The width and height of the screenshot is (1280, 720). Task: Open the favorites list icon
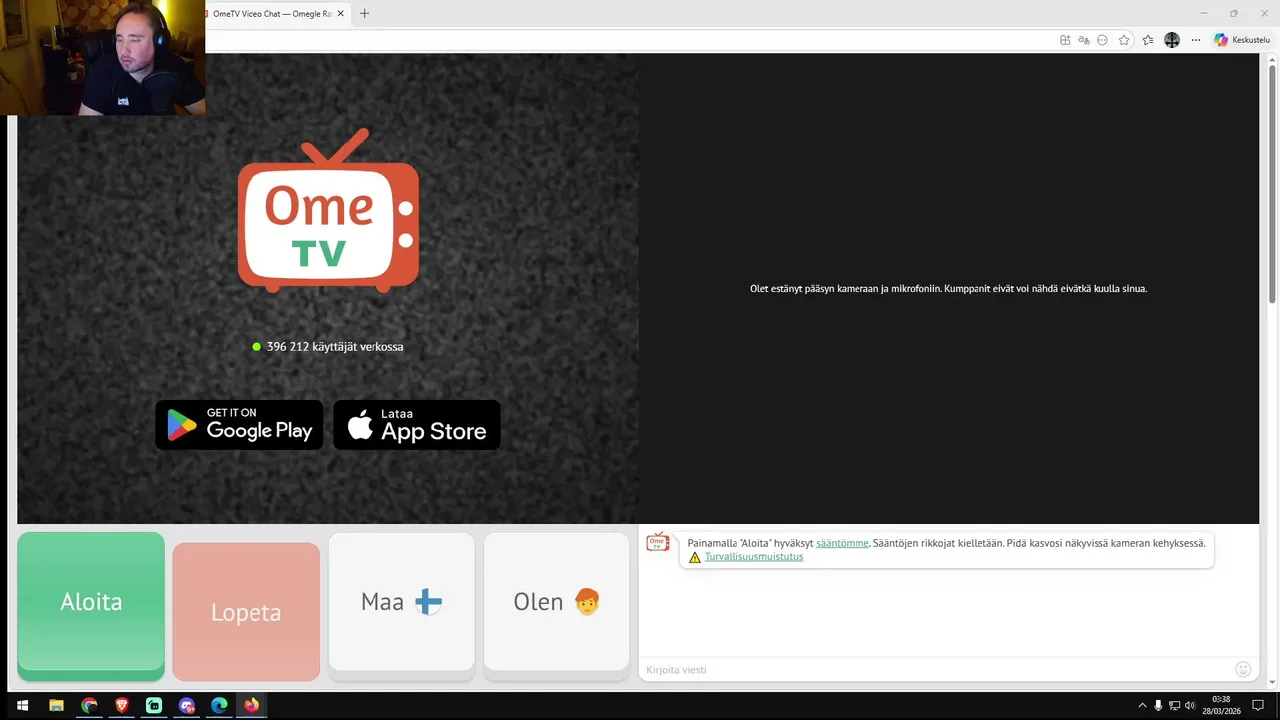1148,40
